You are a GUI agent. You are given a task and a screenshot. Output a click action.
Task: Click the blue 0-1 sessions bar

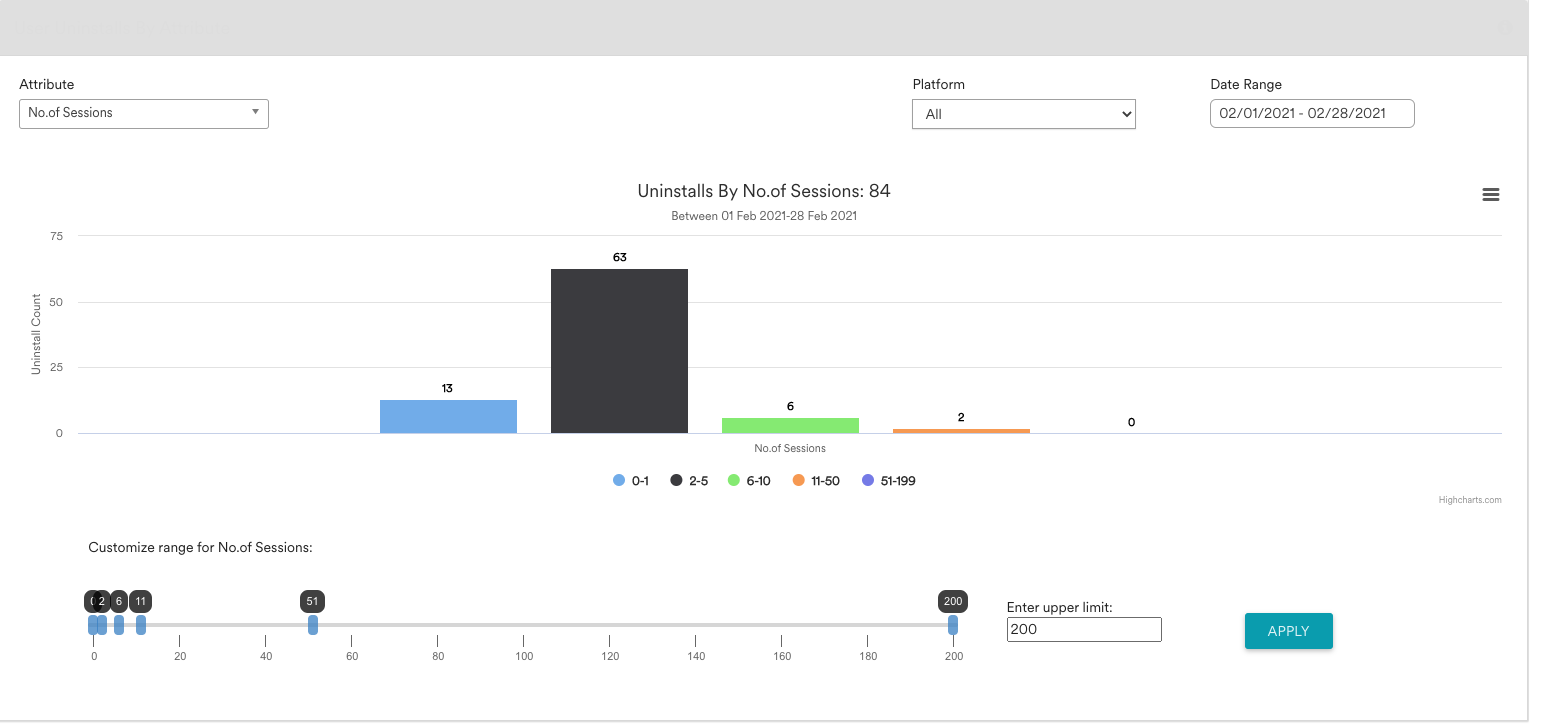point(448,416)
